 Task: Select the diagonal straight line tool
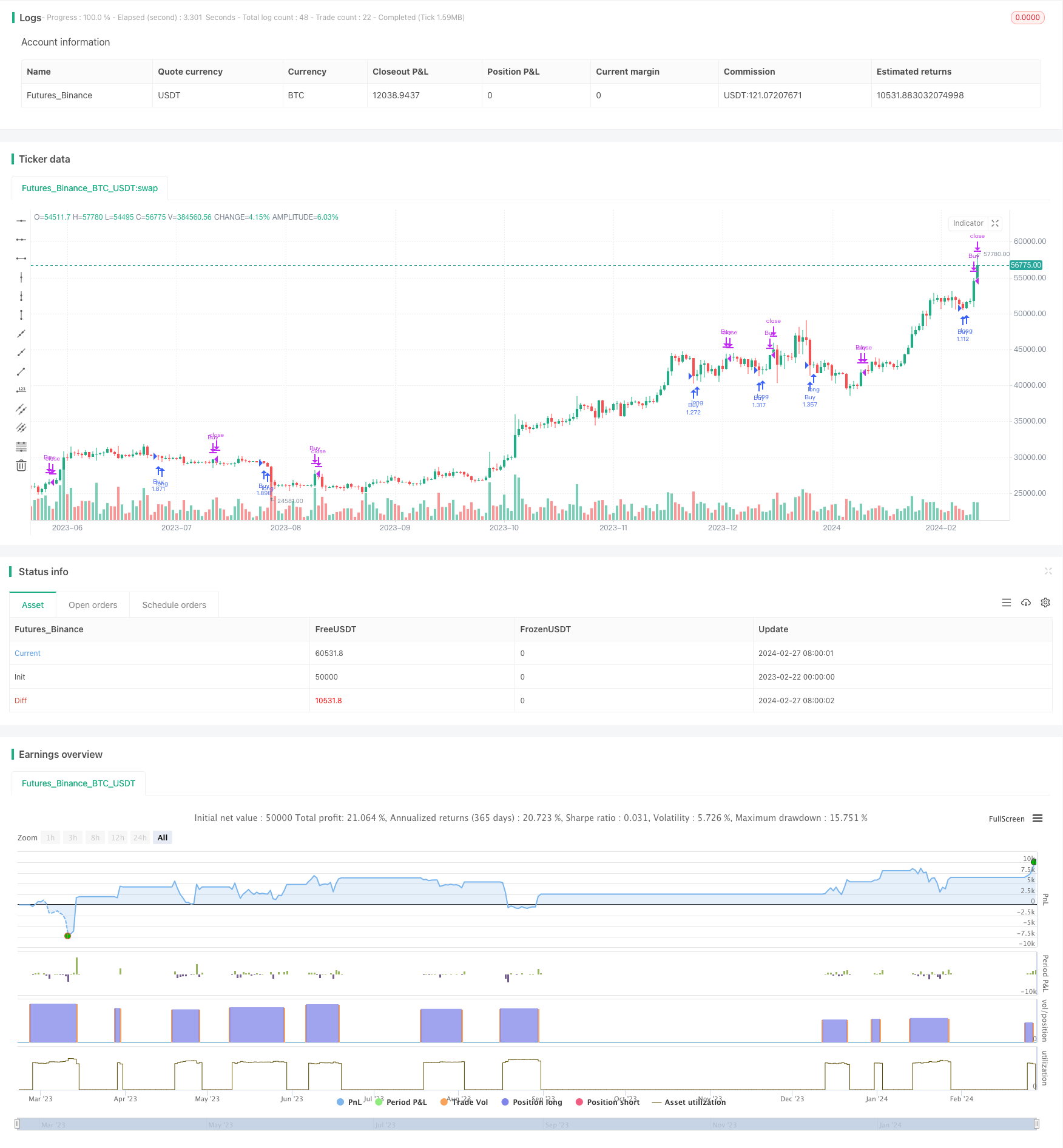(21, 334)
